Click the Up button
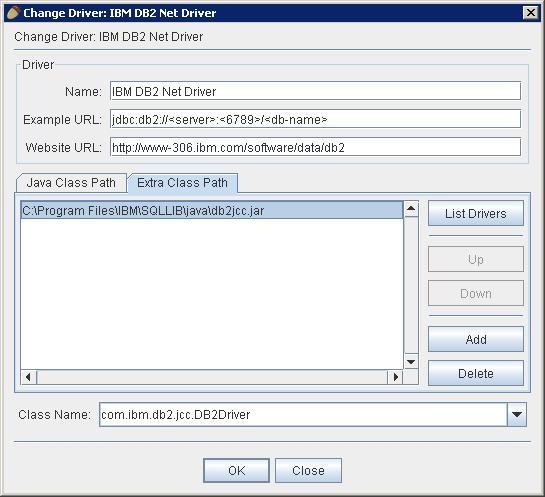Image resolution: width=545 pixels, height=497 pixels. point(475,259)
